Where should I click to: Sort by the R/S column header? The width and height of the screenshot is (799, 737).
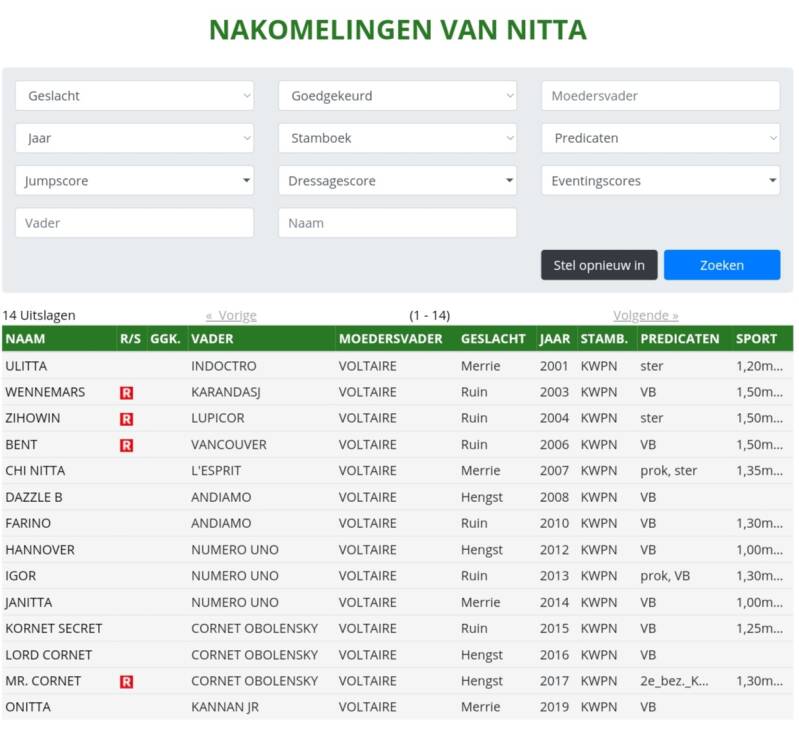click(130, 339)
